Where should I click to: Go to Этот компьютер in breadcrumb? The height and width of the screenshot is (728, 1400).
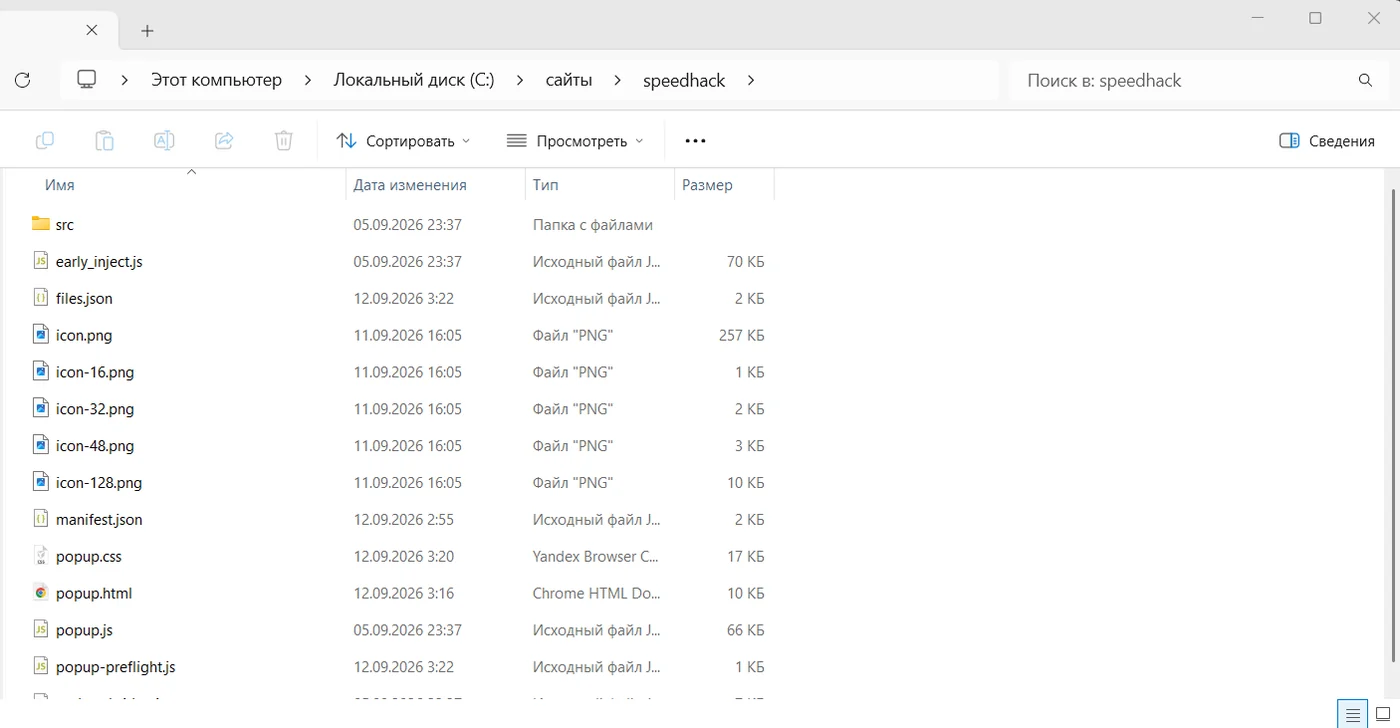coord(216,80)
